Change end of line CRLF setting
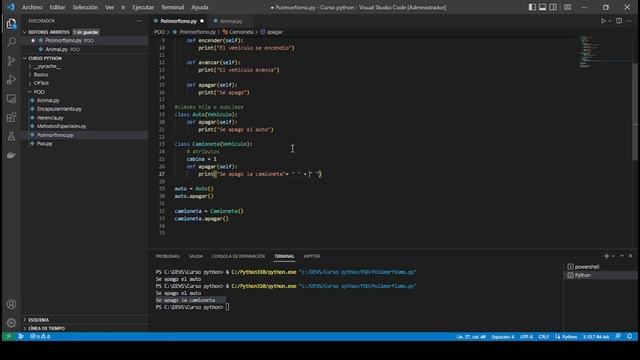This screenshot has height=360, width=640. 544,336
